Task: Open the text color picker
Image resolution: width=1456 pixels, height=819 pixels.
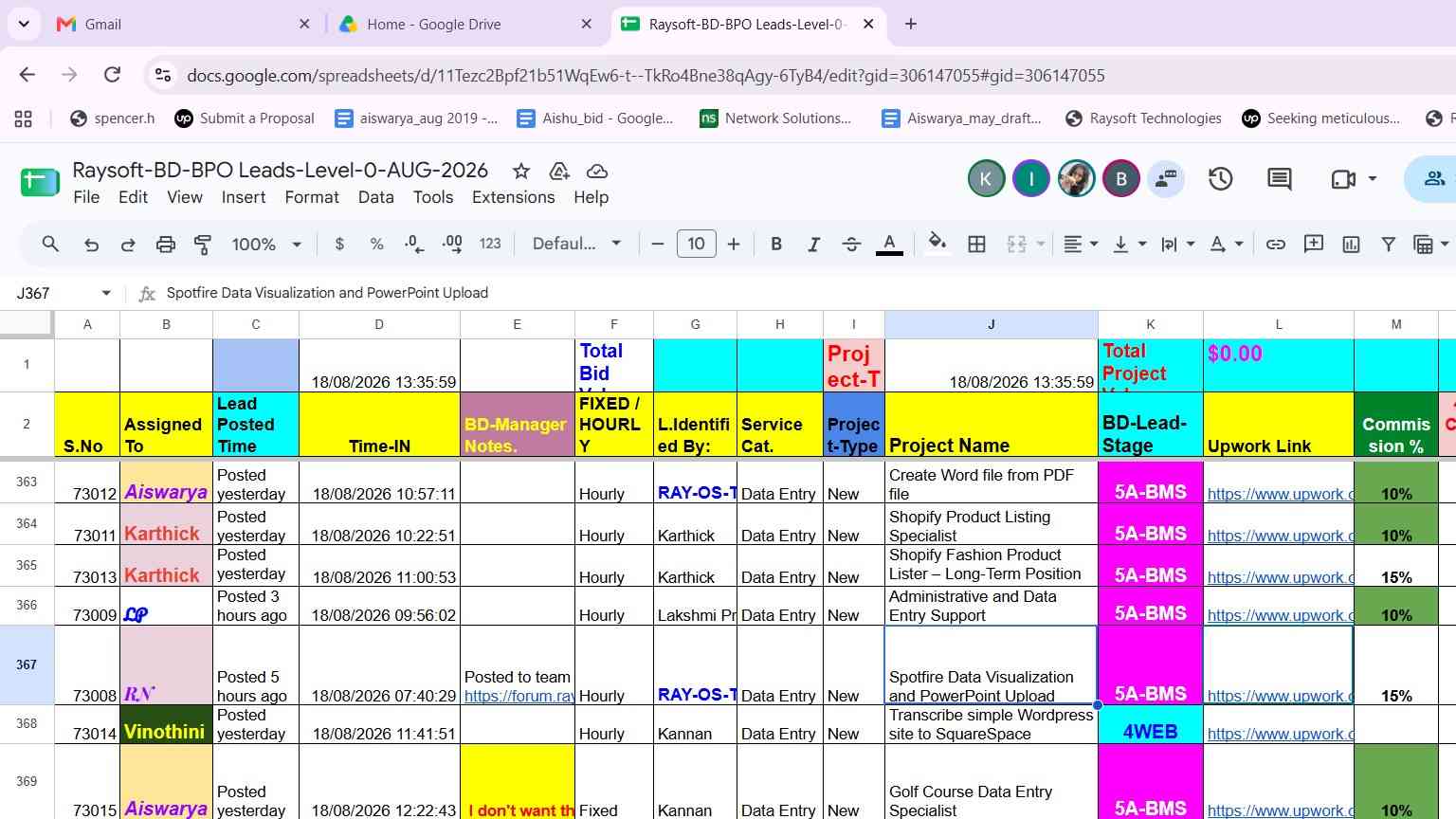Action: tap(889, 245)
